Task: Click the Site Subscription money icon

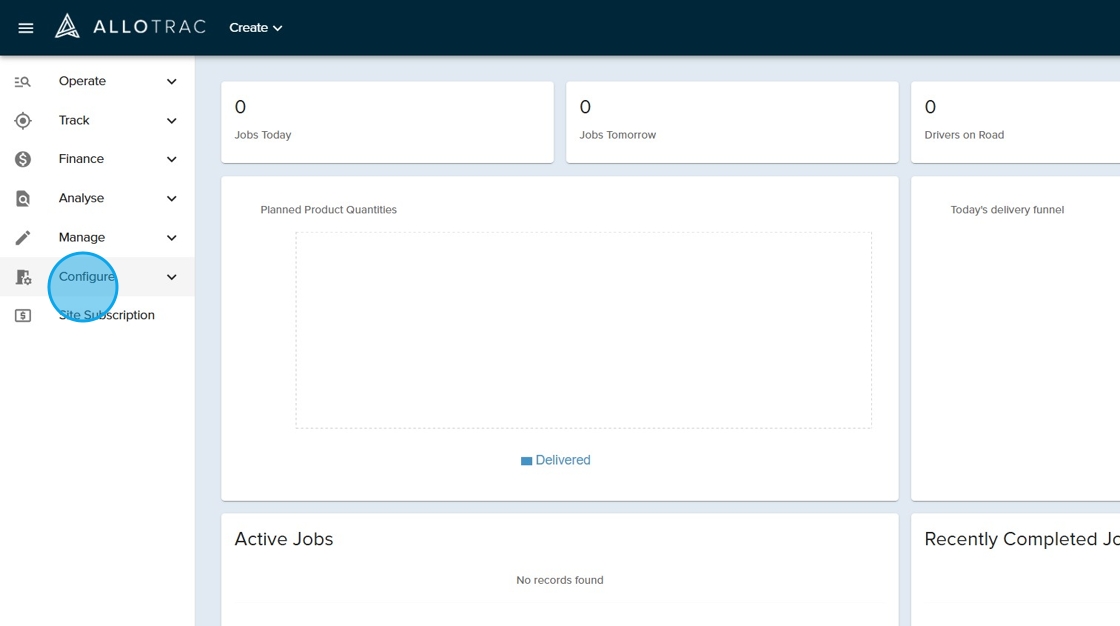Action: pos(23,316)
